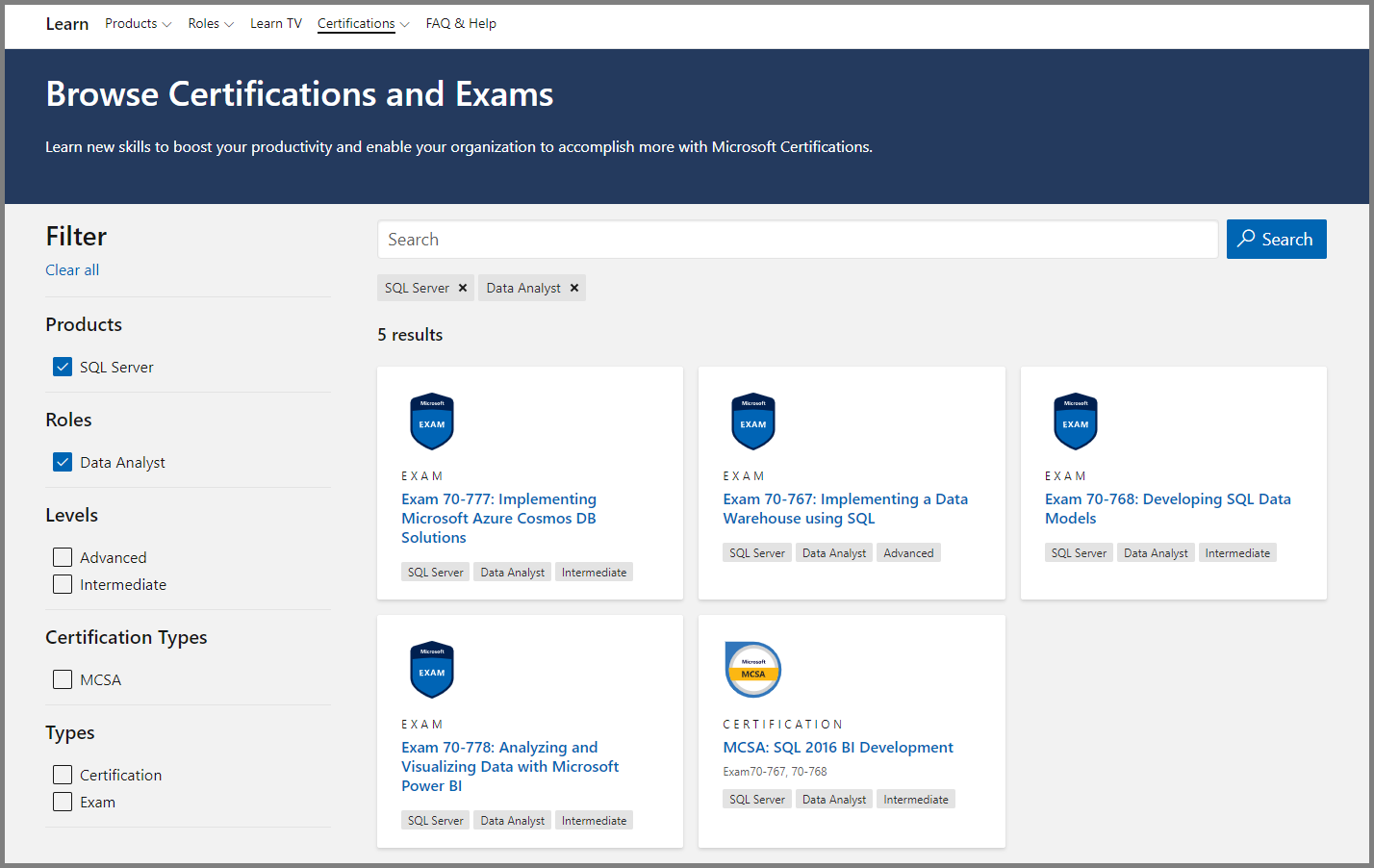Remove the Data Analyst filter chip
1374x868 pixels.
[x=574, y=288]
